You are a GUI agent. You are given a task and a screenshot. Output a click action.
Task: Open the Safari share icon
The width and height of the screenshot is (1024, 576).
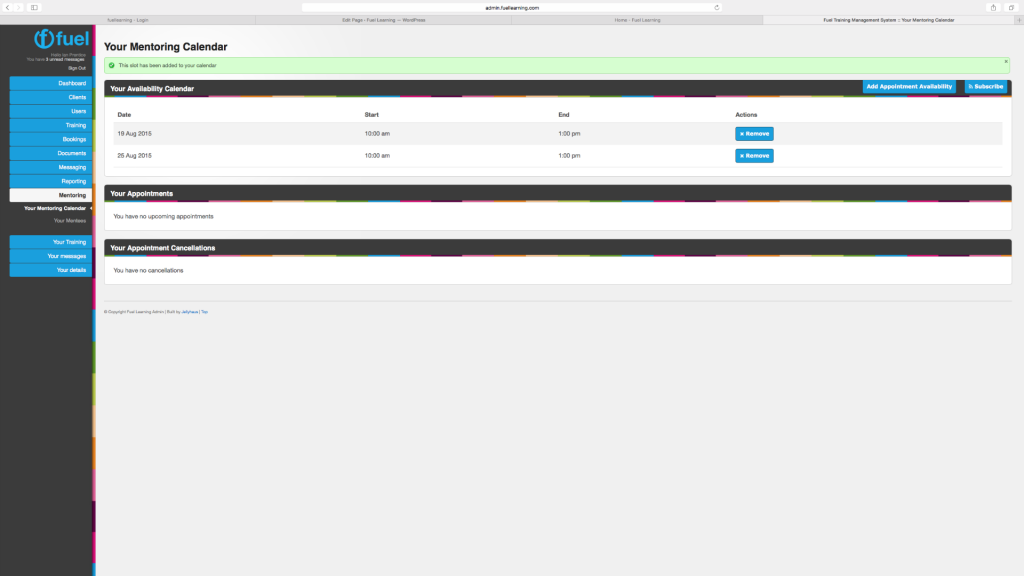[993, 7]
